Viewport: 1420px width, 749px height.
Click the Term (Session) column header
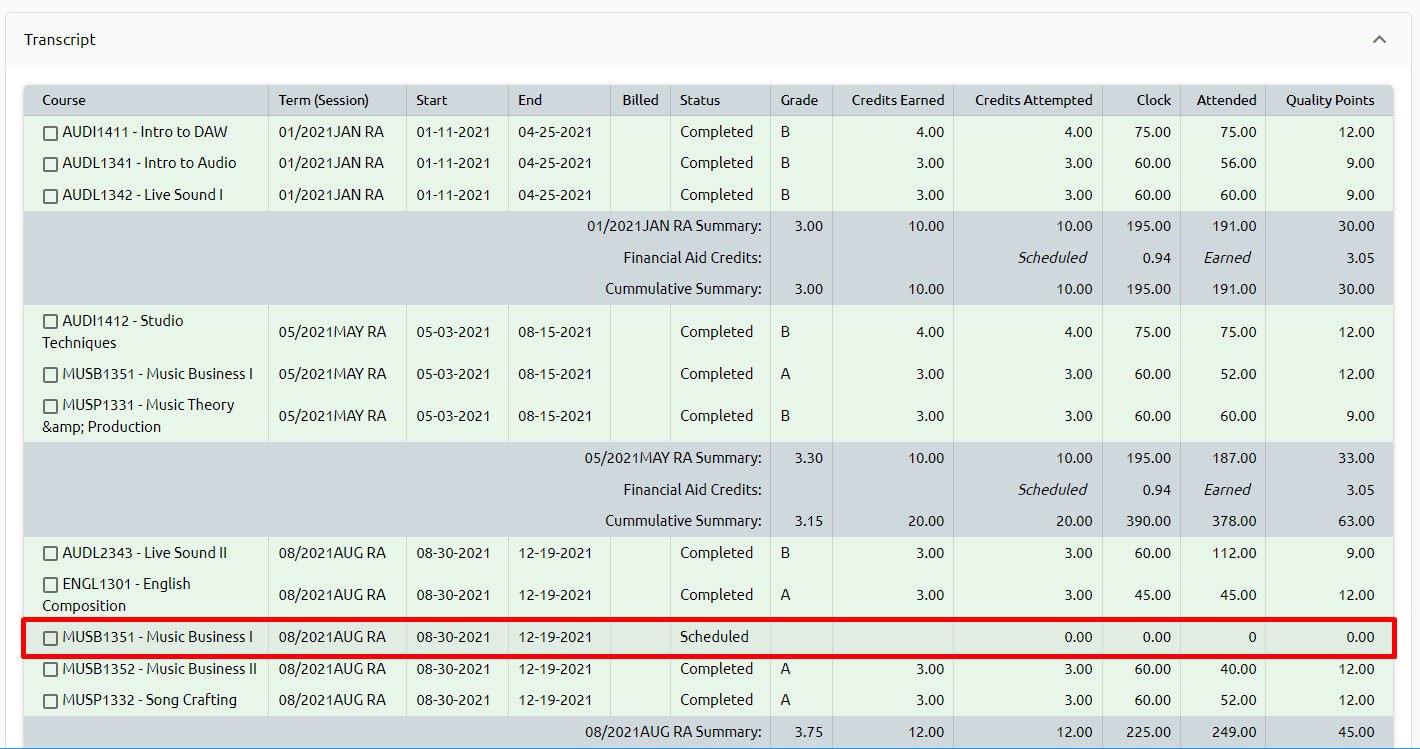(323, 100)
